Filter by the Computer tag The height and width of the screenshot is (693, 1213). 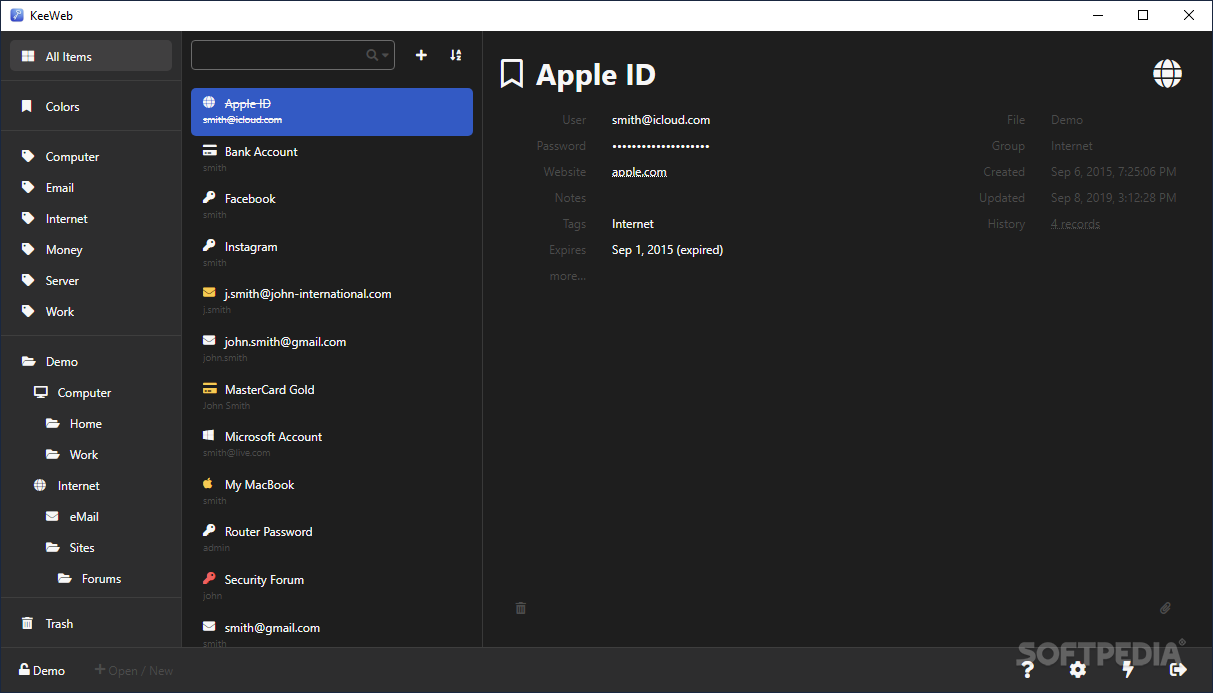click(x=91, y=157)
